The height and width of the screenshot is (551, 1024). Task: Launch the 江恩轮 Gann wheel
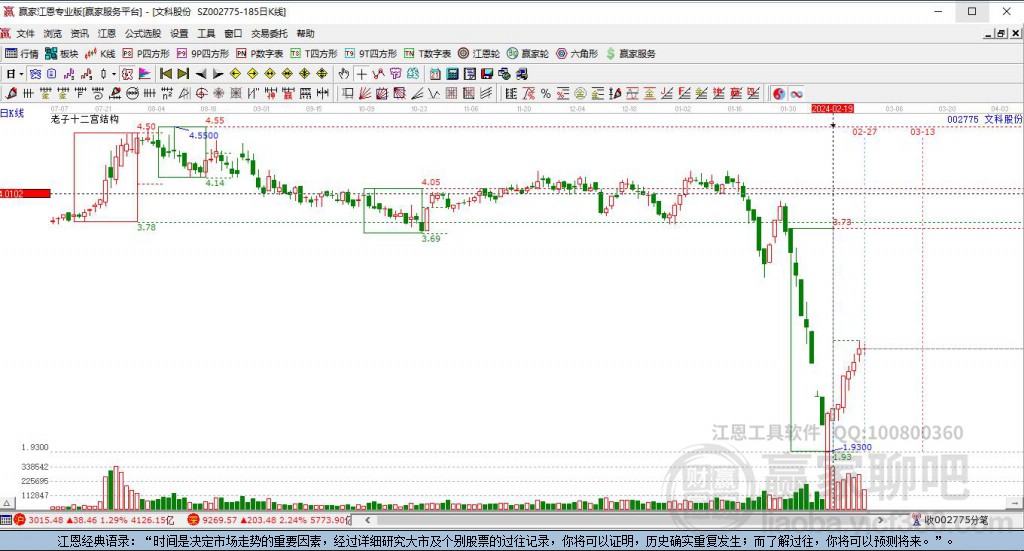click(479, 54)
